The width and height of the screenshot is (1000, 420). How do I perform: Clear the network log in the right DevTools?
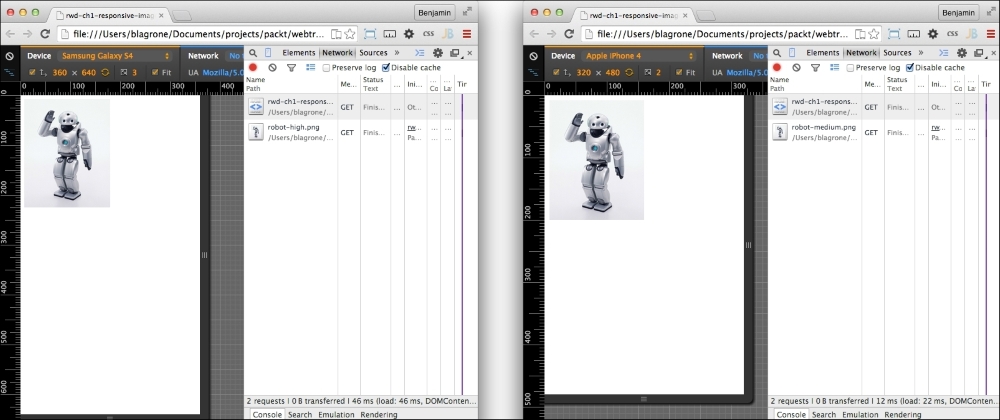[797, 67]
